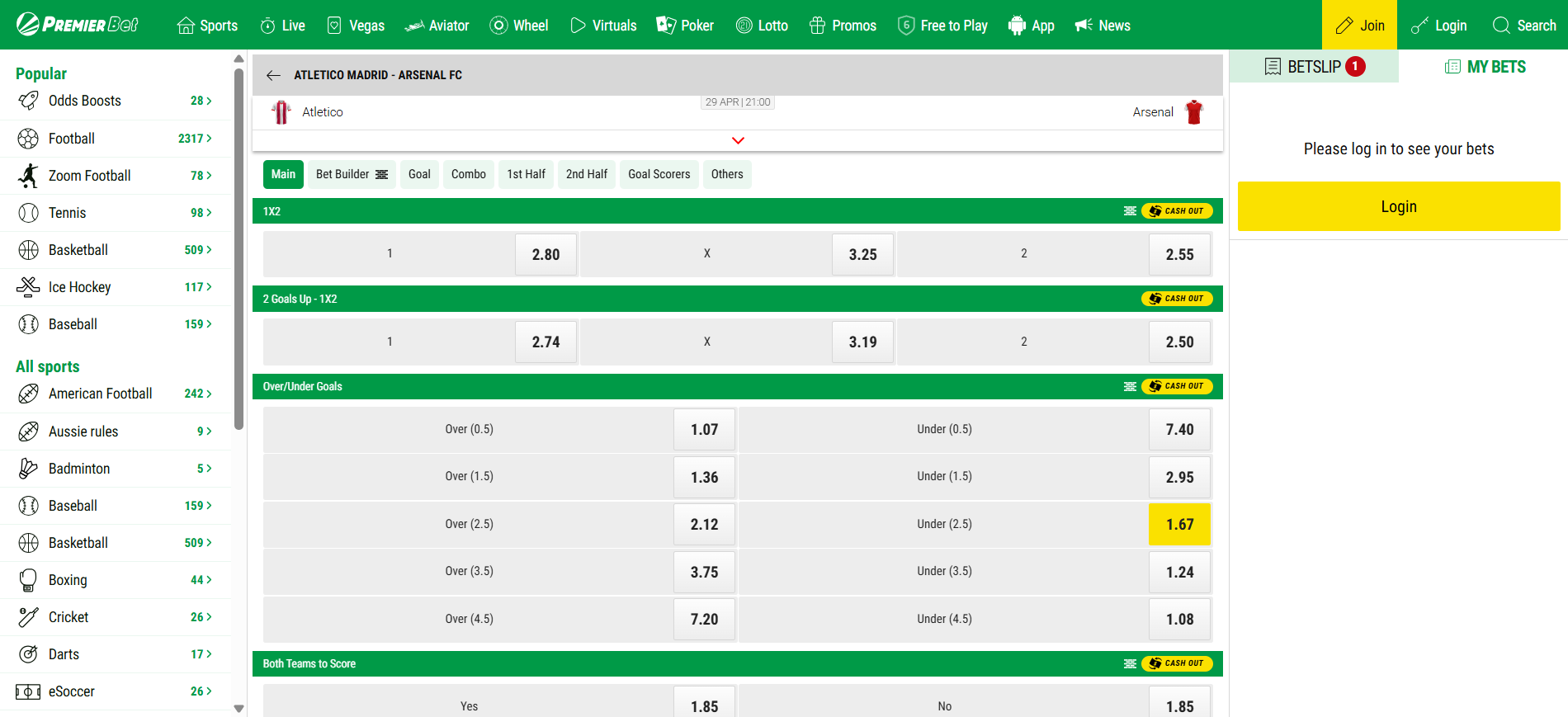
Task: Open the Wheel game icon
Action: (498, 26)
